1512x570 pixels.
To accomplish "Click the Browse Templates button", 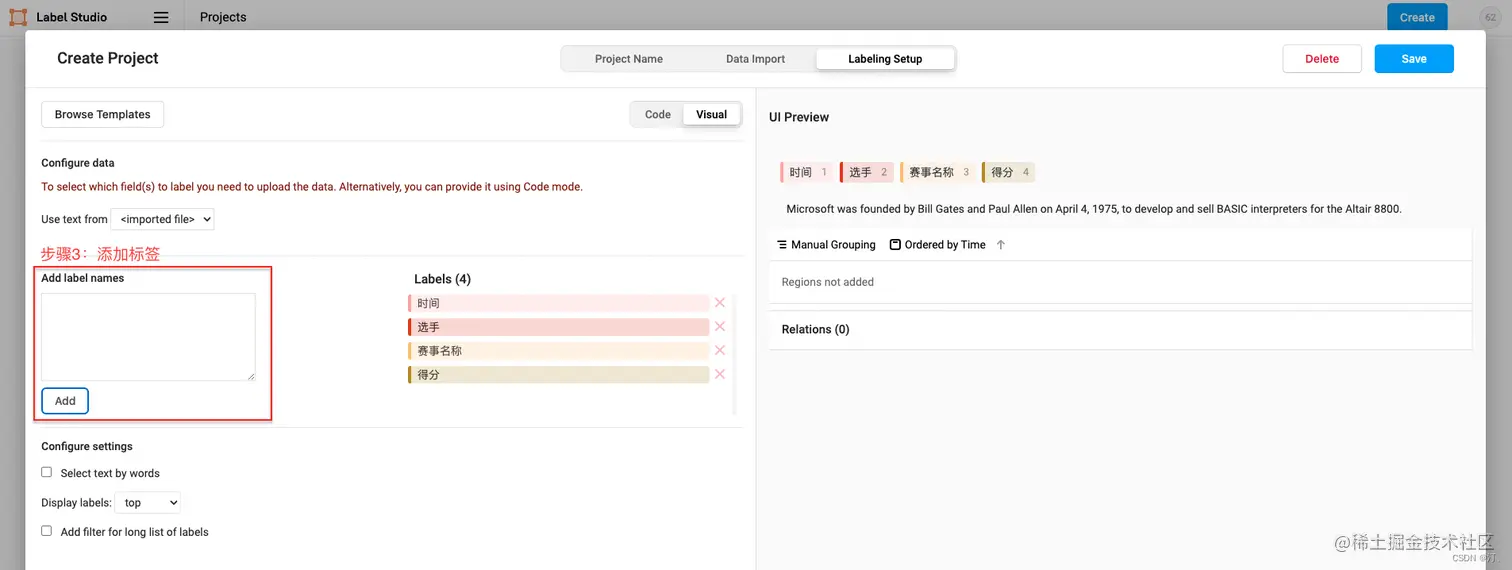I will pyautogui.click(x=102, y=114).
